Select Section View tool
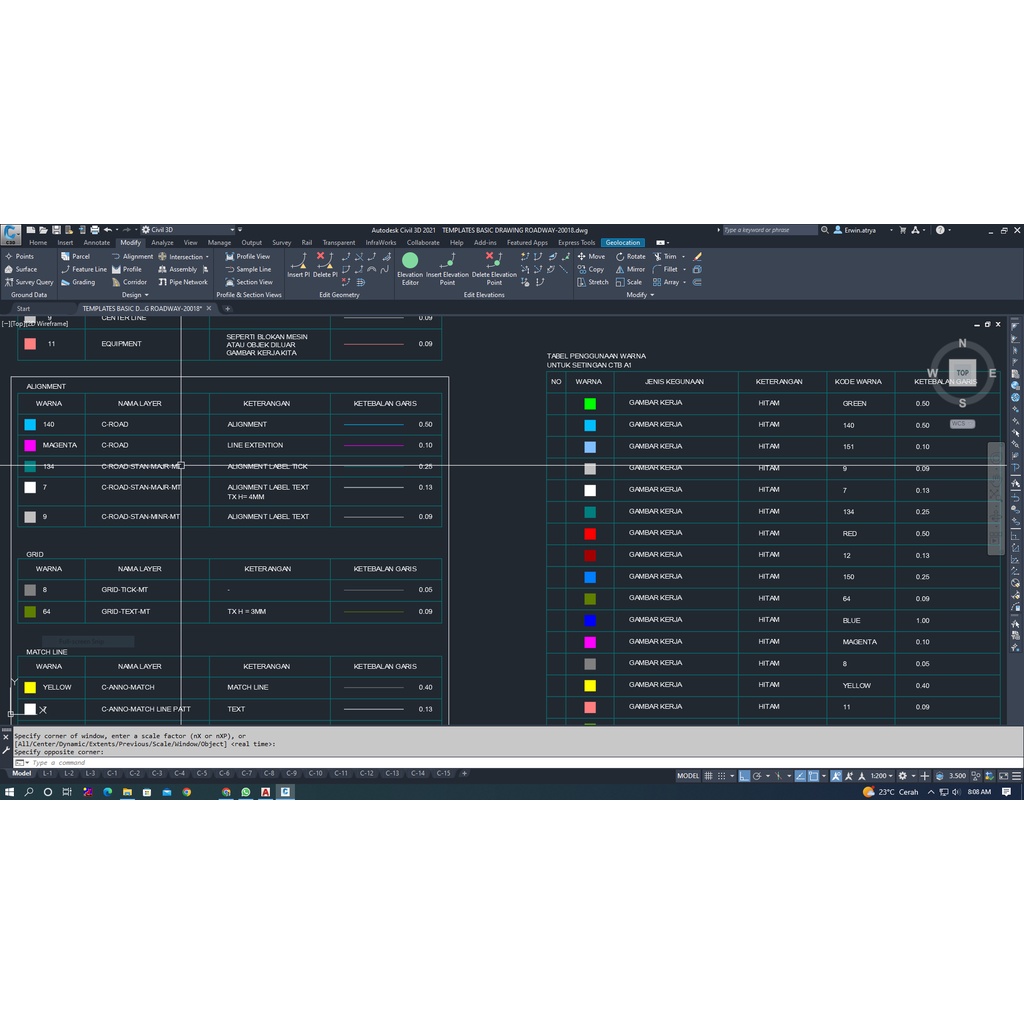Image resolution: width=1024 pixels, height=1024 pixels. [249, 282]
